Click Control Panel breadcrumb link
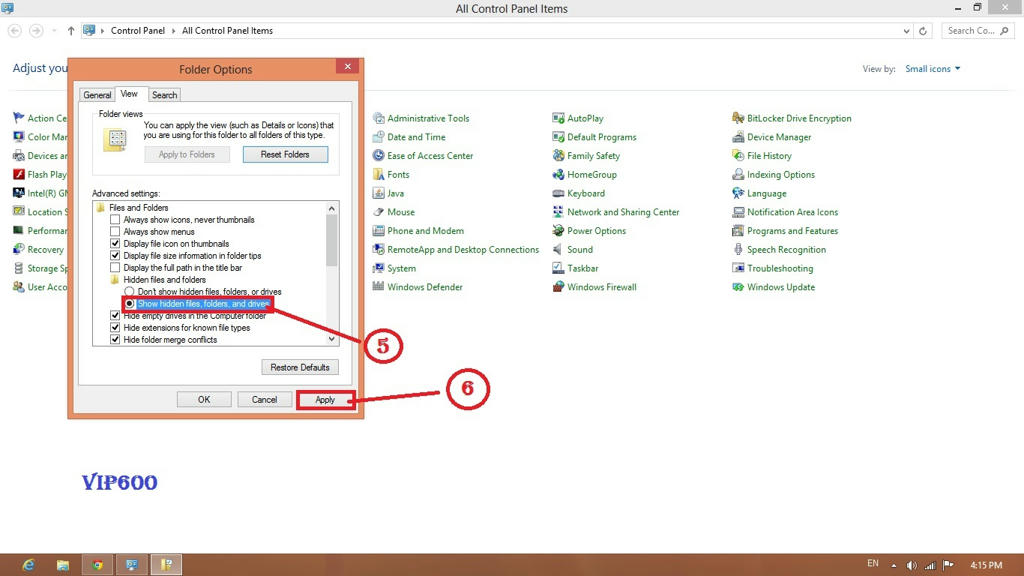This screenshot has height=576, width=1024. [x=138, y=31]
